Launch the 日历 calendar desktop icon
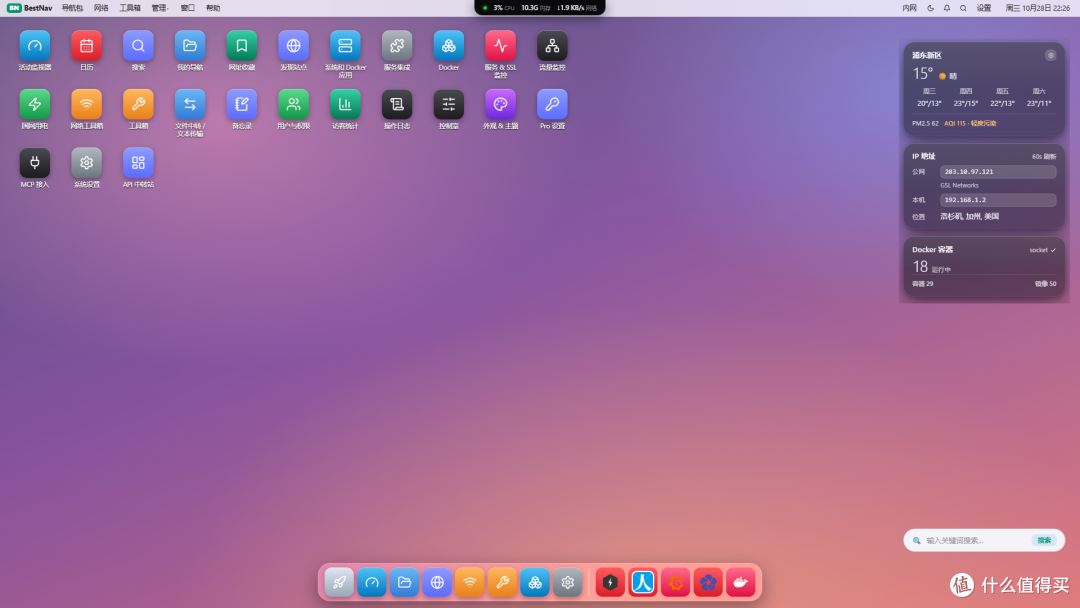1080x608 pixels. pos(86,46)
